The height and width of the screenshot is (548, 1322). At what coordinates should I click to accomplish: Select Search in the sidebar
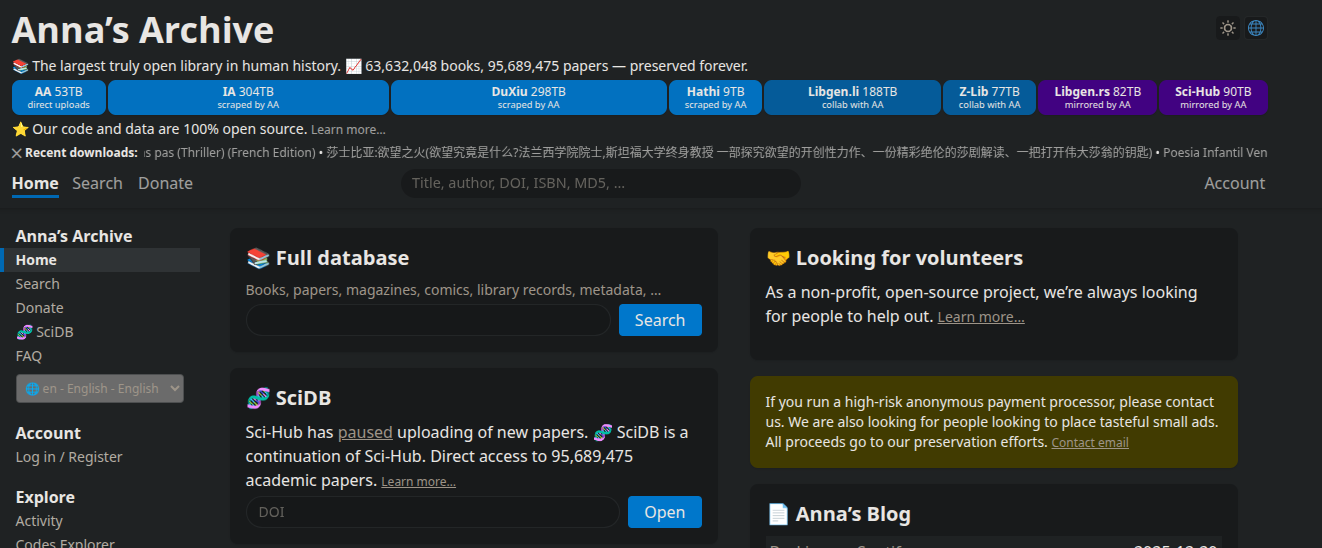pos(38,284)
